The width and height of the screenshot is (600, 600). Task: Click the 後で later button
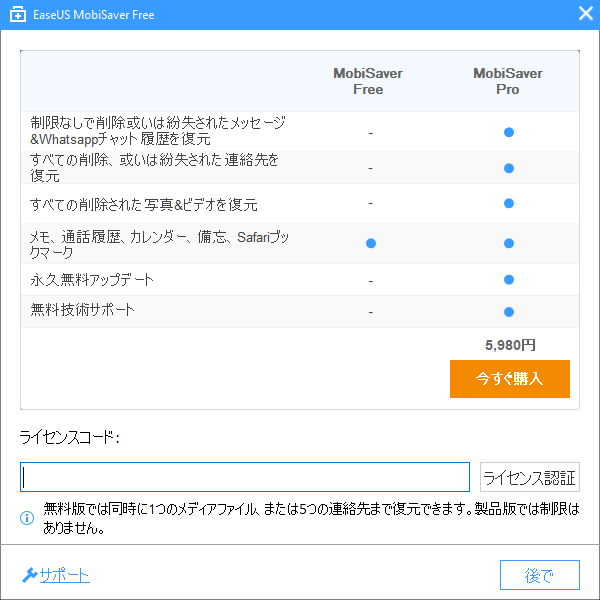(x=540, y=575)
